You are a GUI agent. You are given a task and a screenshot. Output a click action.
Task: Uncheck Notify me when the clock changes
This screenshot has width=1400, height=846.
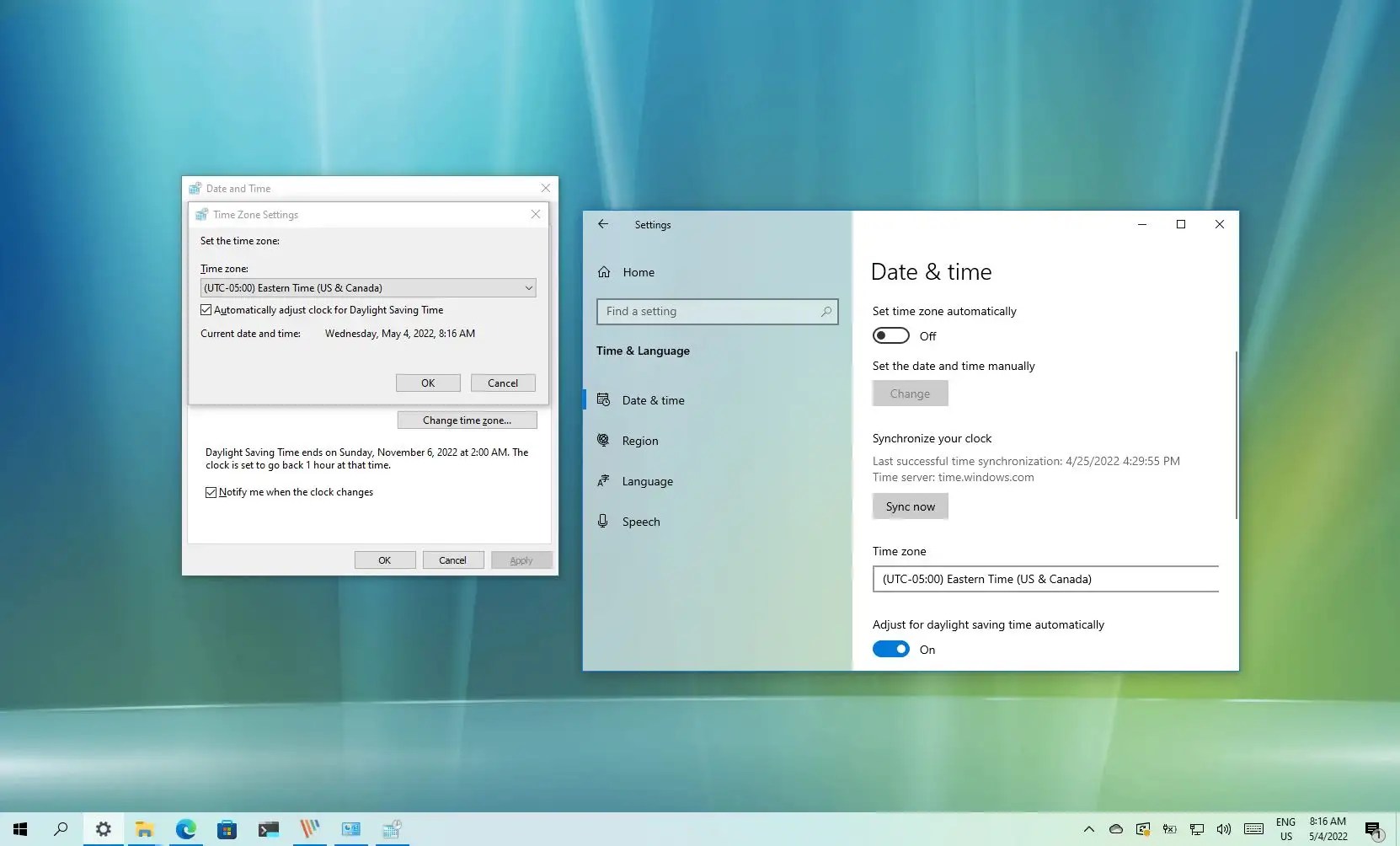tap(211, 491)
